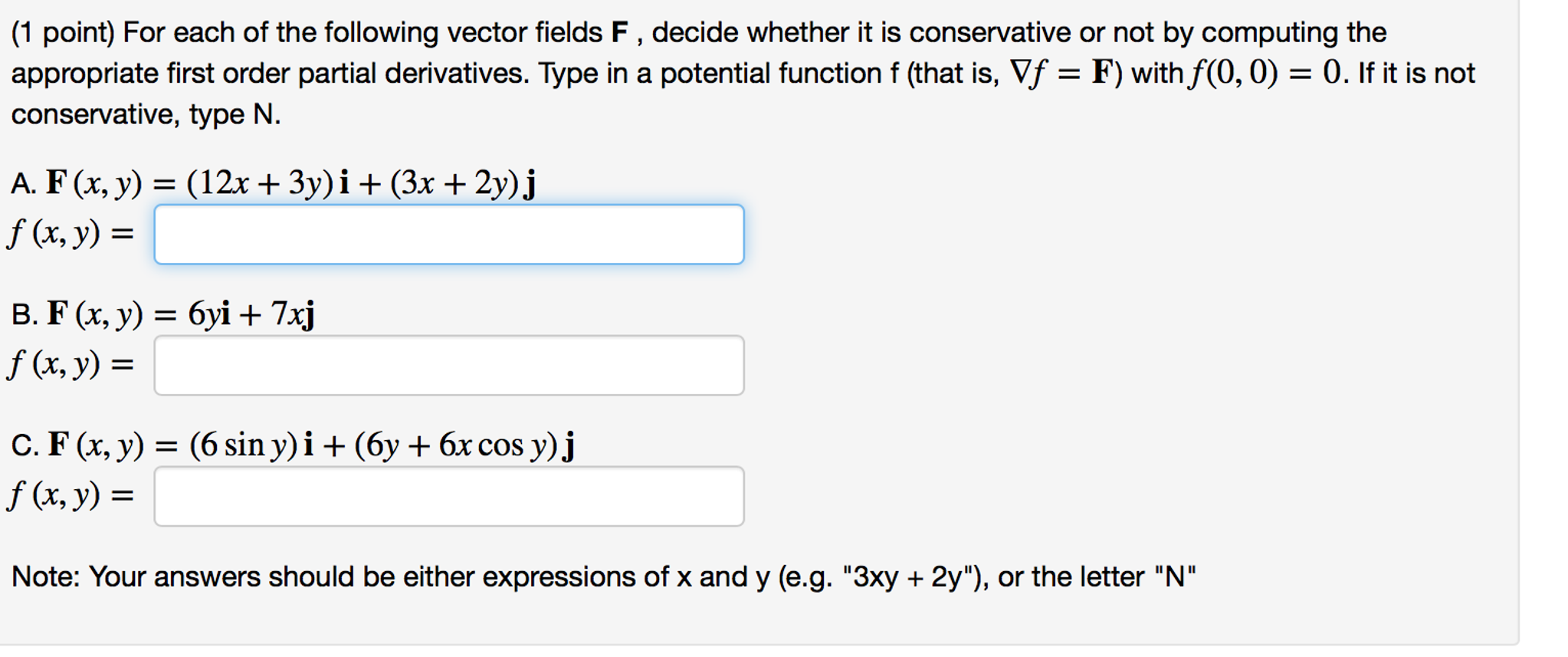The width and height of the screenshot is (1568, 657).
Task: Click the phrase "conservative, type N"
Action: [144, 113]
